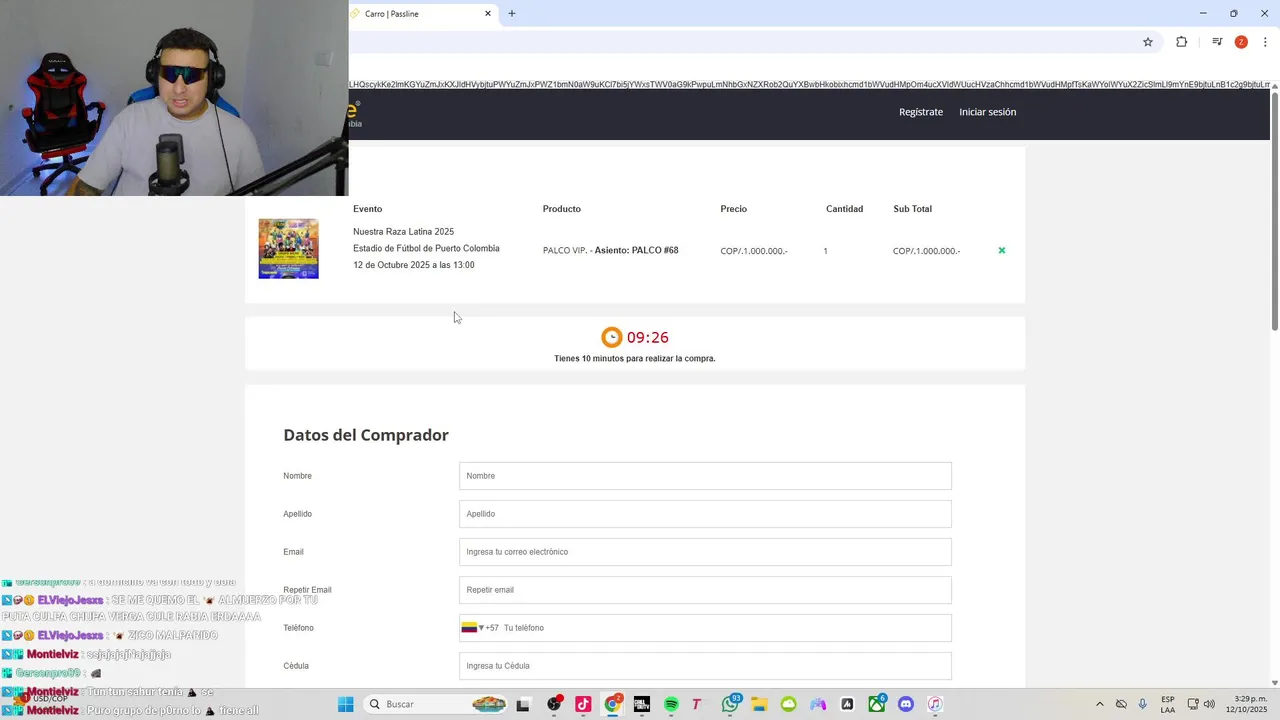Click the 'Estadio de Fútbol de Puerto Colombia' text

(426, 248)
